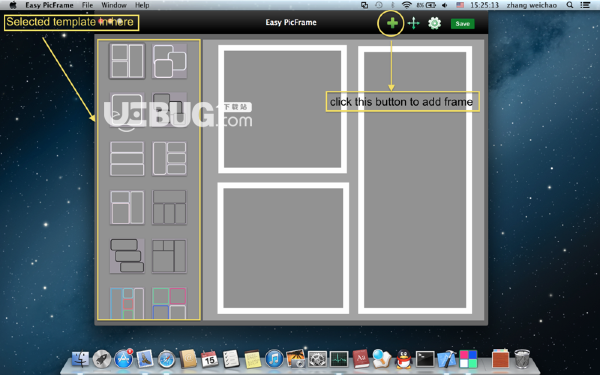Click the green plus add frame button

392,23
